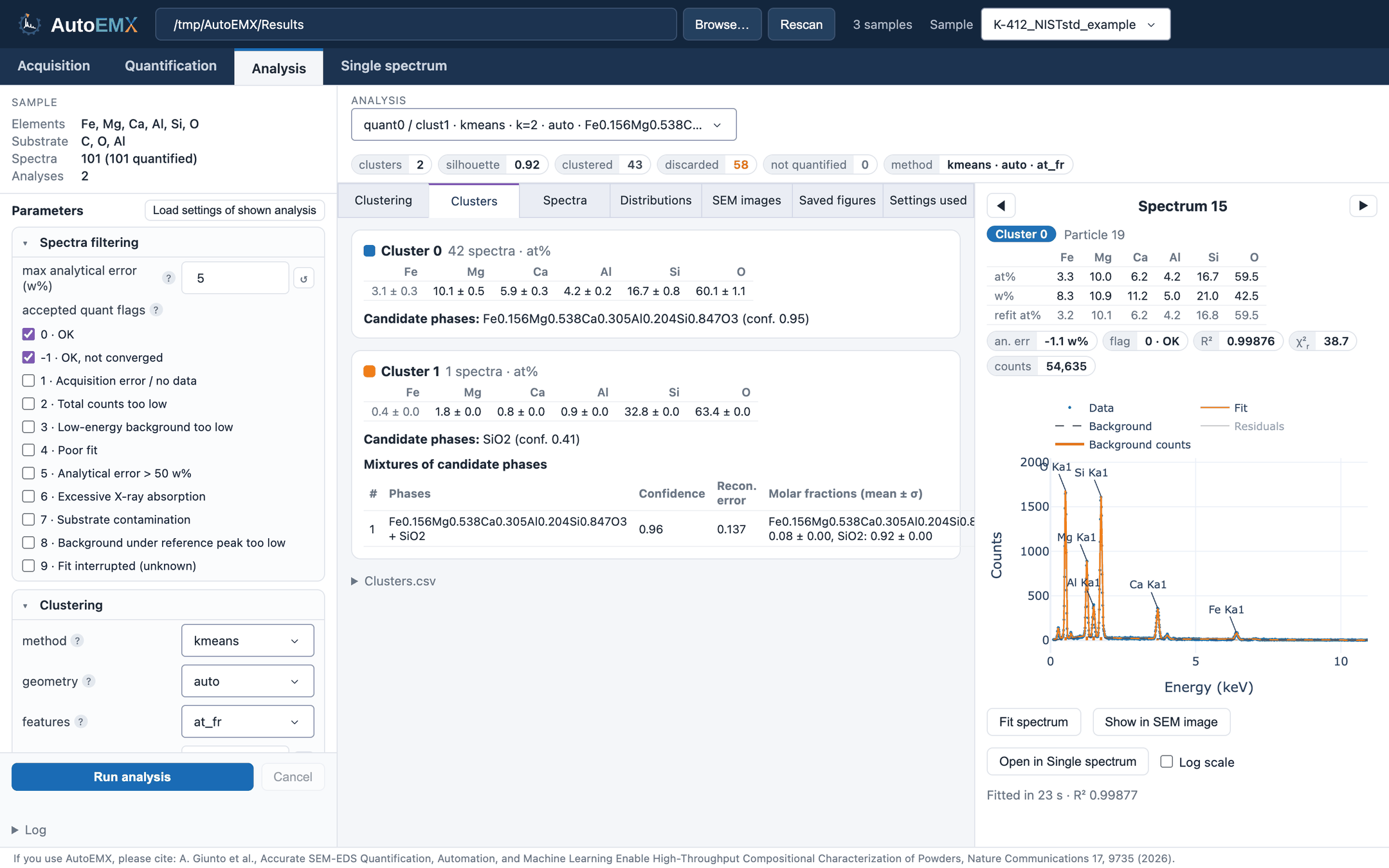
Task: Open the Sample selection dropdown
Action: point(1075,24)
